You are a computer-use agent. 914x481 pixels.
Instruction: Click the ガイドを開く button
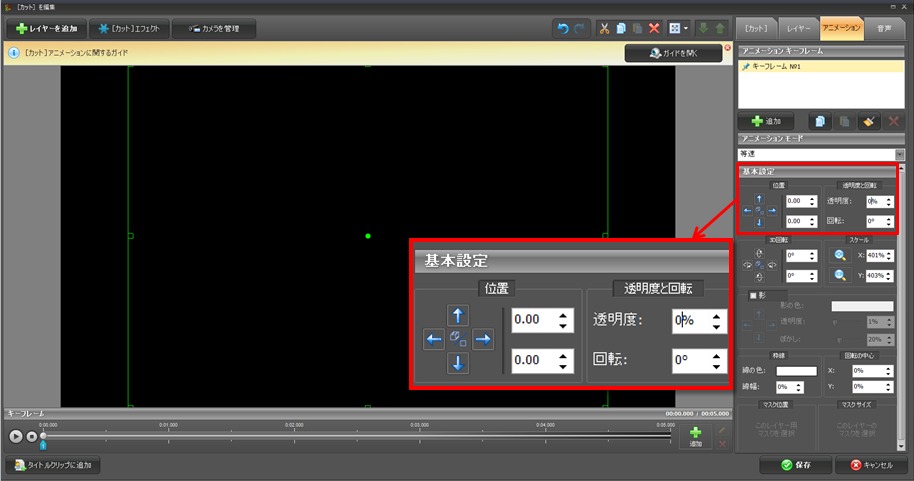tap(673, 53)
